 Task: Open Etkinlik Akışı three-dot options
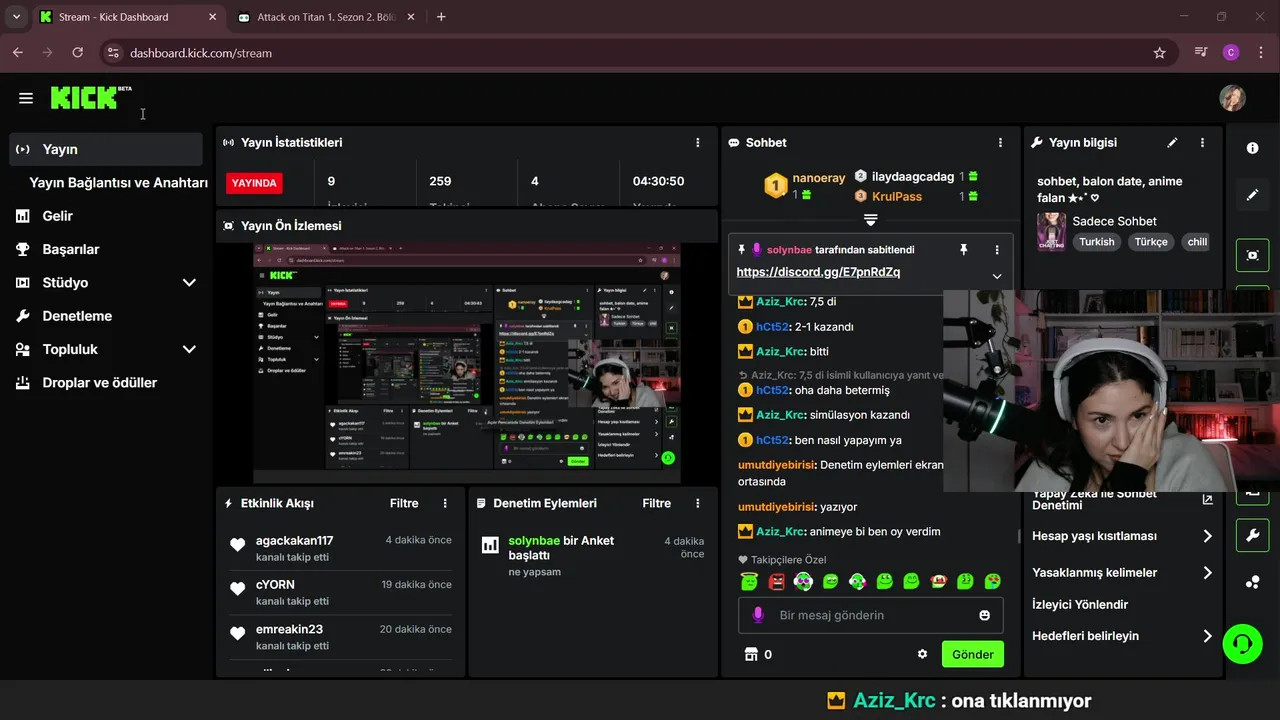(445, 503)
